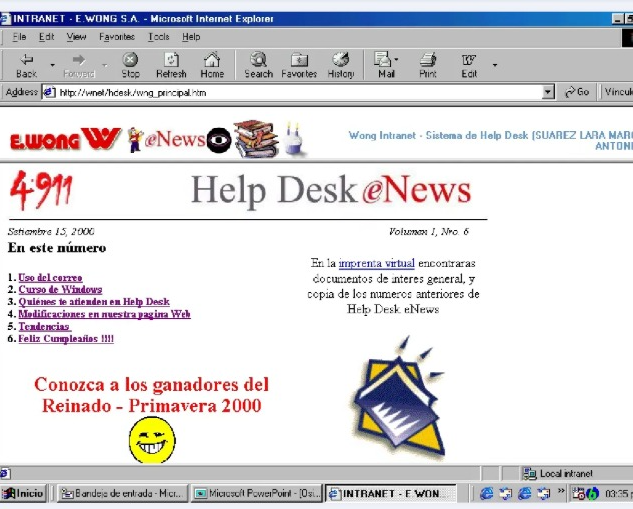633x509 pixels.
Task: Click the yellow smiley face image
Action: point(152,440)
